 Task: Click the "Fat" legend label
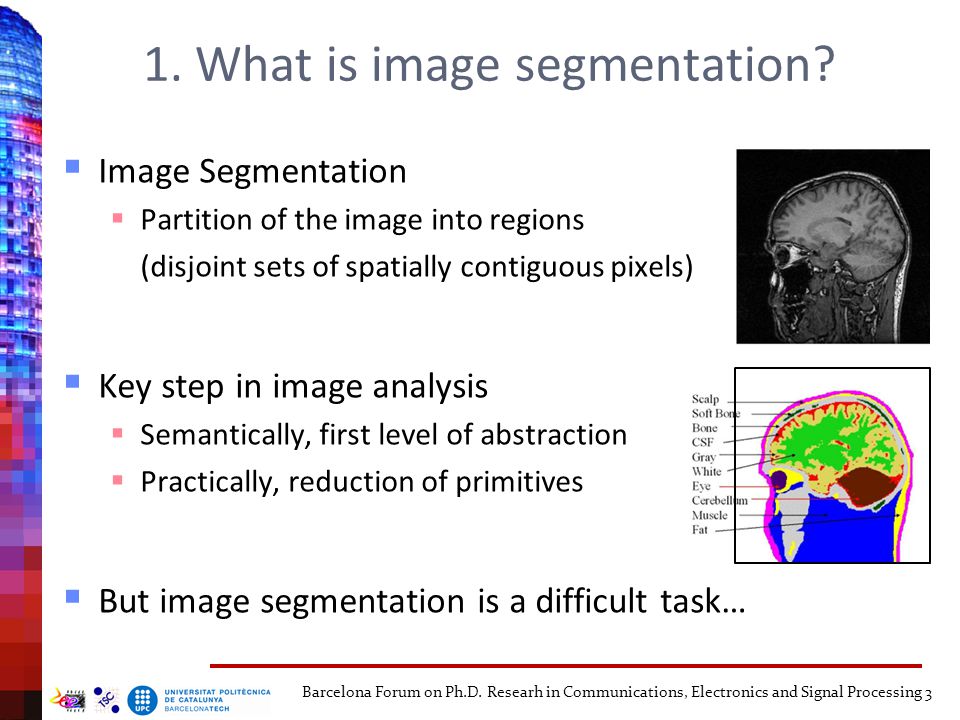pos(700,530)
